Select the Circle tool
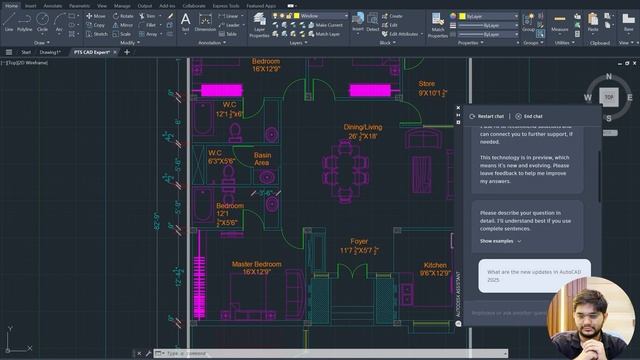The height and width of the screenshot is (360, 640). [x=42, y=22]
